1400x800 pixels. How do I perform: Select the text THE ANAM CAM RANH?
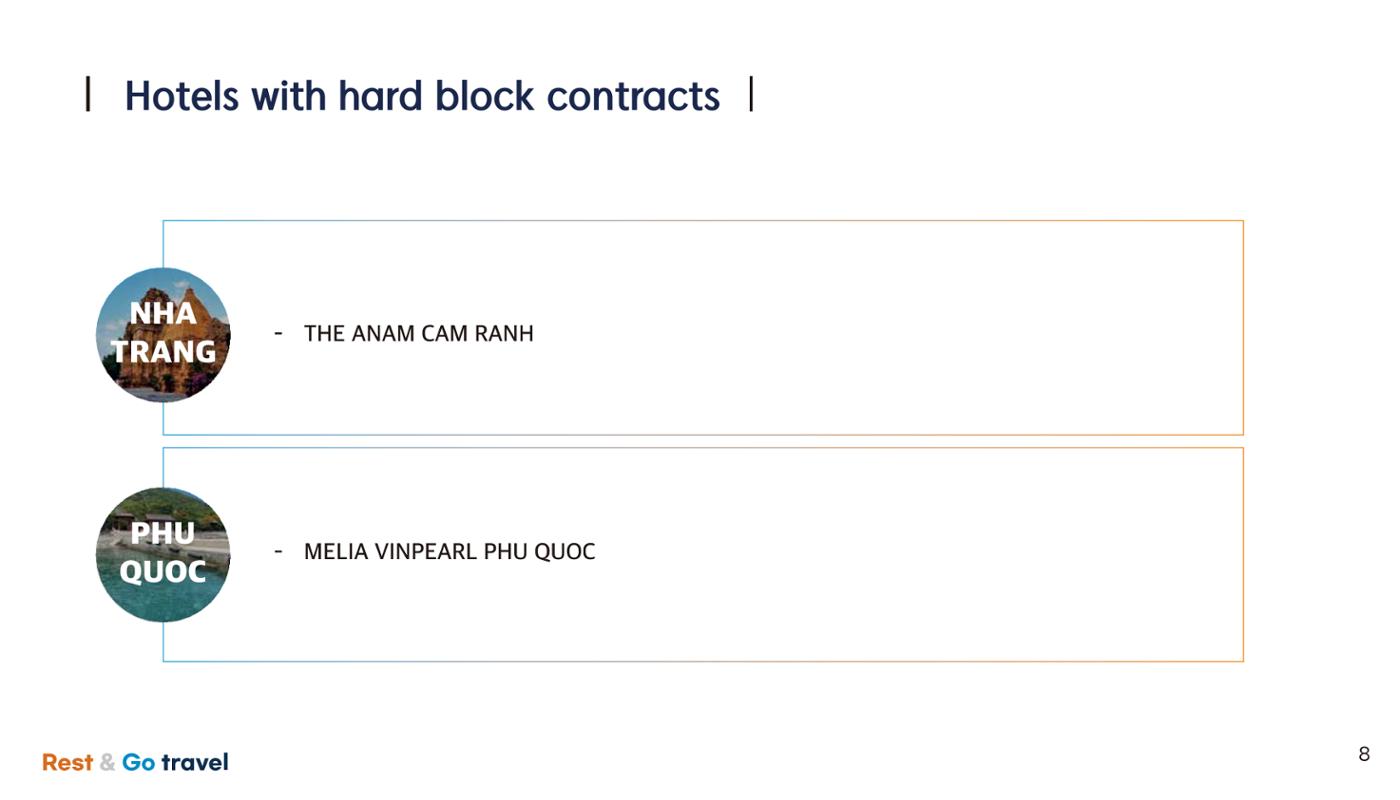tap(419, 334)
